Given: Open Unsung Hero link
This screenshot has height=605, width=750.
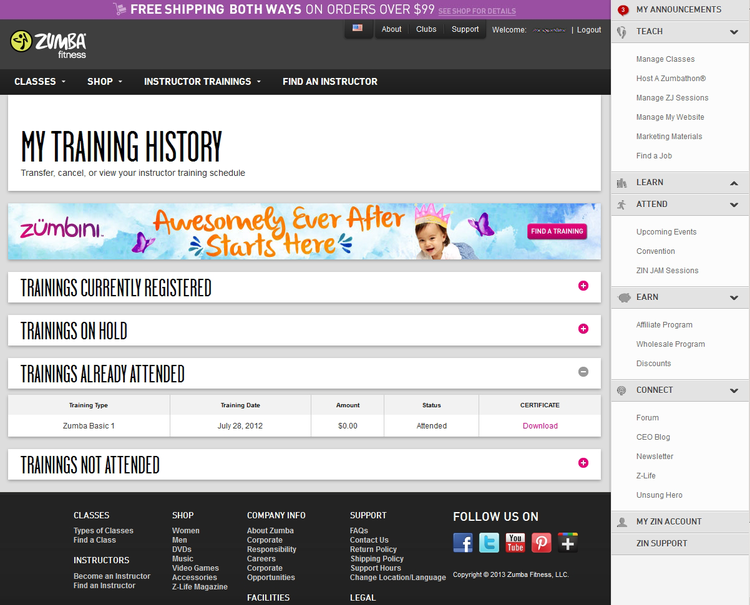Looking at the screenshot, I should 659,495.
